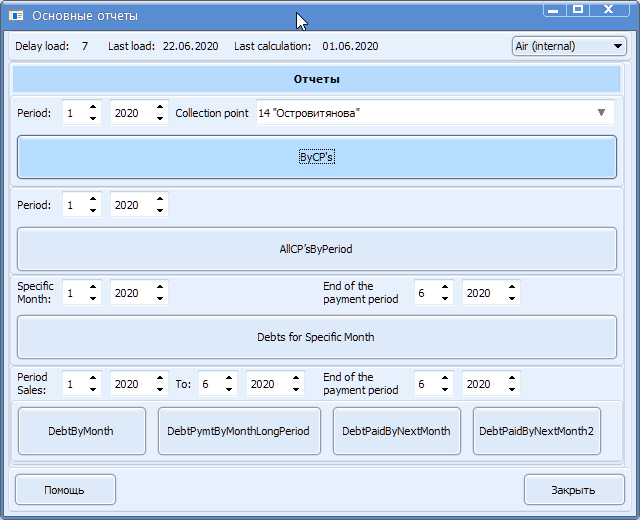This screenshot has width=640, height=520.
Task: Click the Отчеты section header
Action: click(316, 79)
